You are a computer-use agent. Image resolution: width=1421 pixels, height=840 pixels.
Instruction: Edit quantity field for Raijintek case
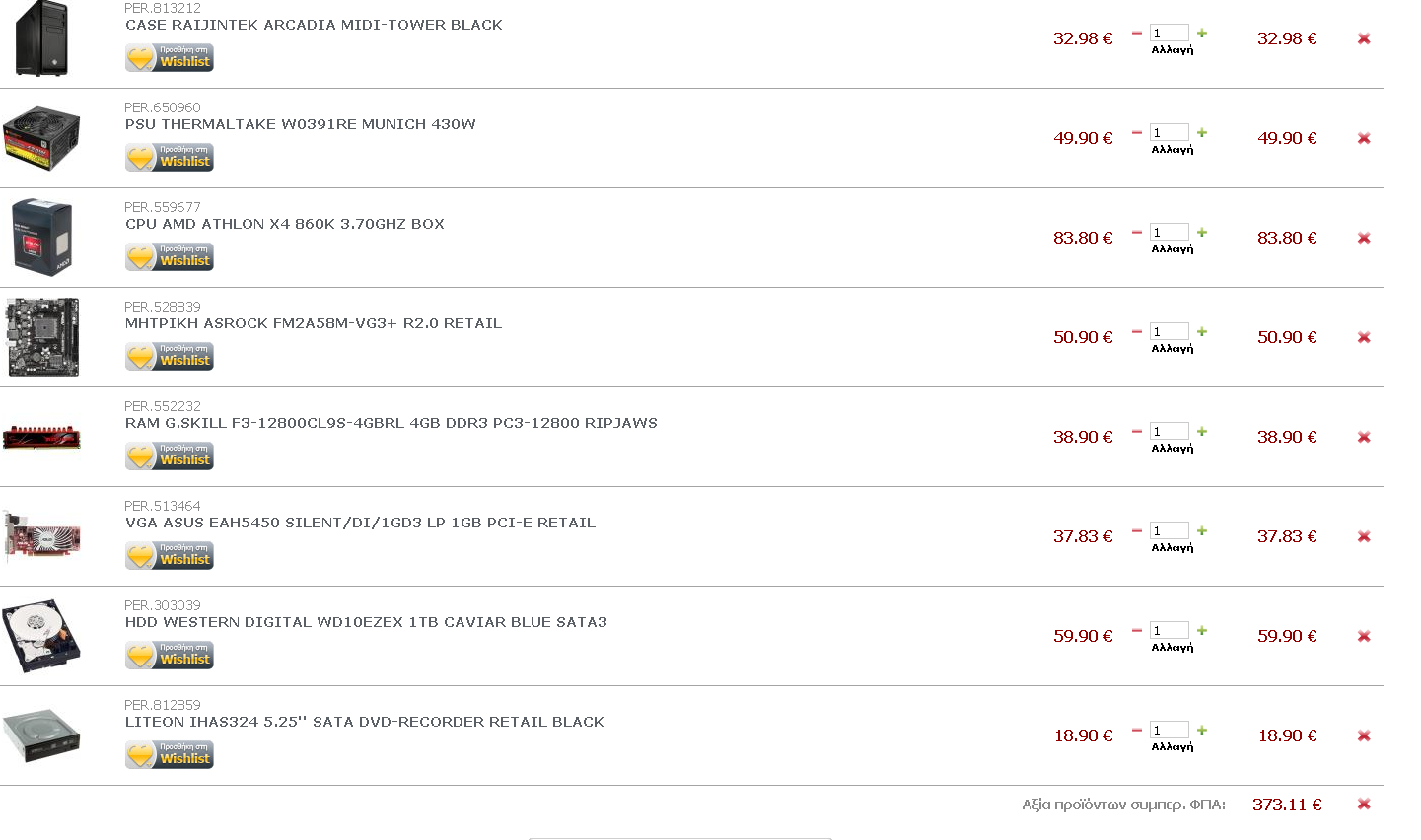click(x=1169, y=34)
